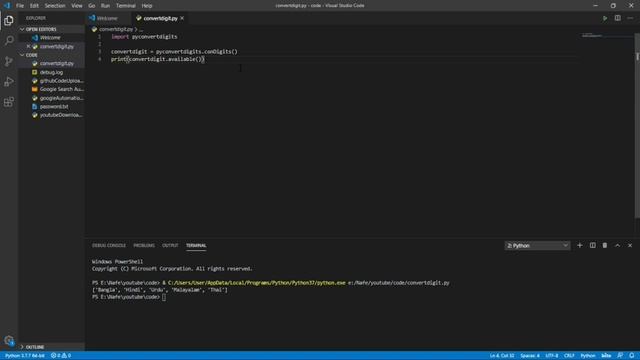Split the editor to the right

pos(618,18)
